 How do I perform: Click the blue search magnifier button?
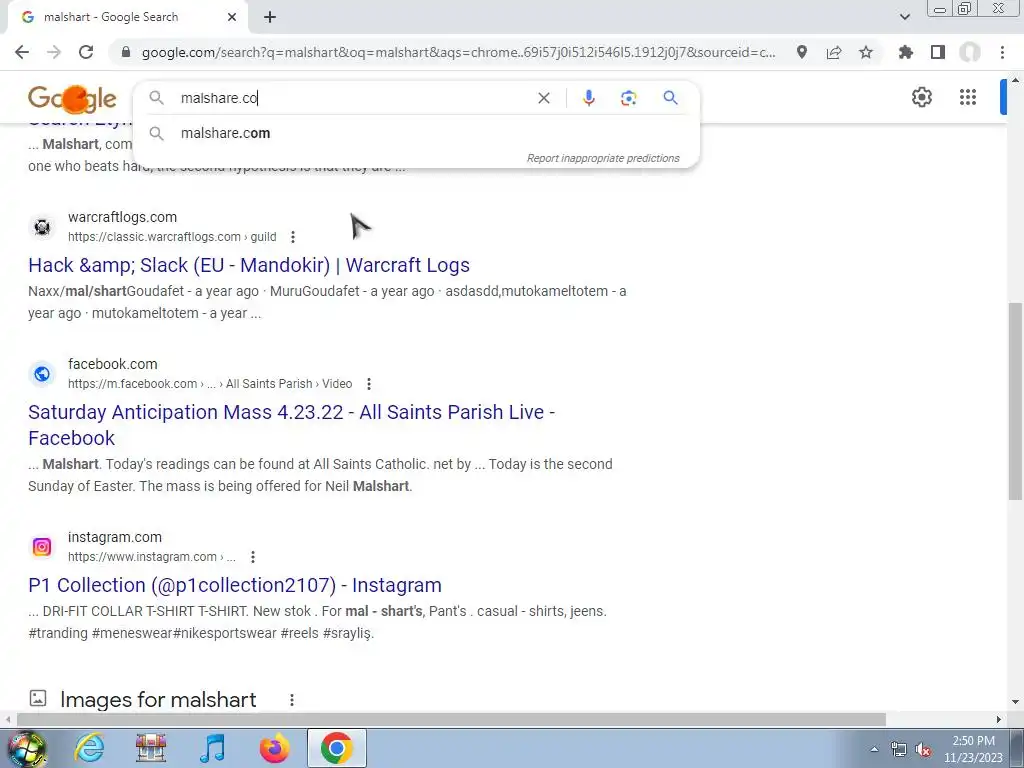670,98
